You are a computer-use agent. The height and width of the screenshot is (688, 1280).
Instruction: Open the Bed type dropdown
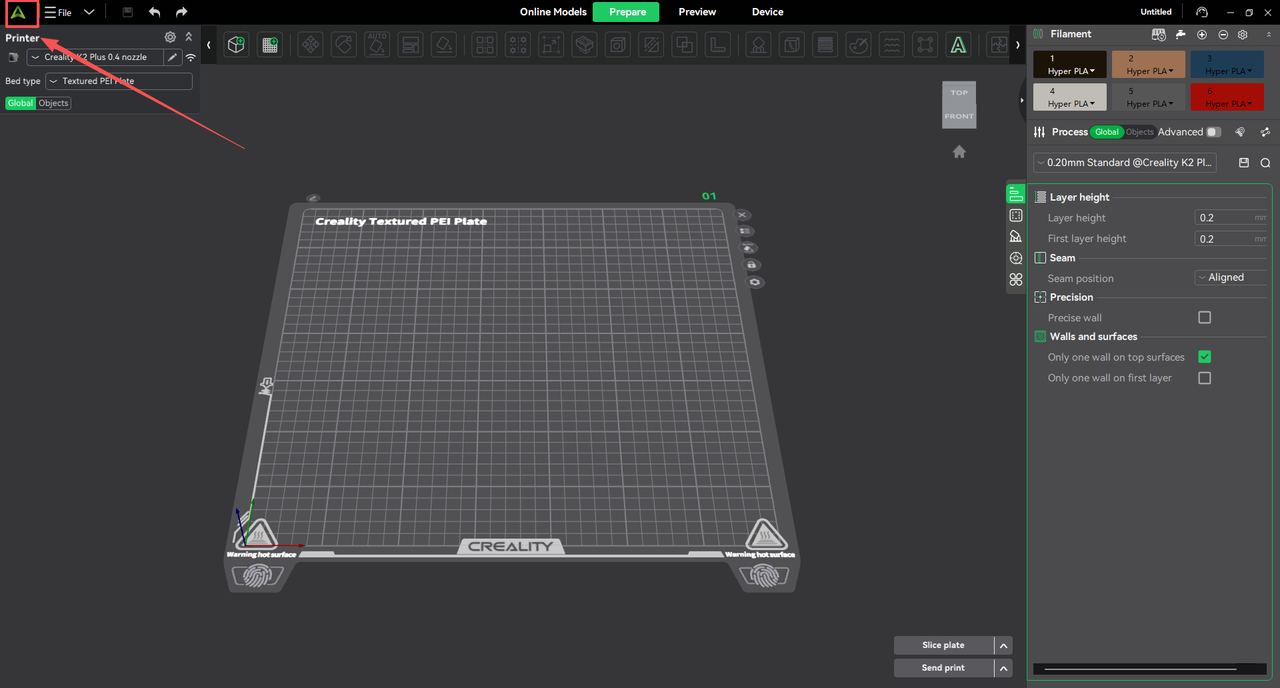coord(119,81)
